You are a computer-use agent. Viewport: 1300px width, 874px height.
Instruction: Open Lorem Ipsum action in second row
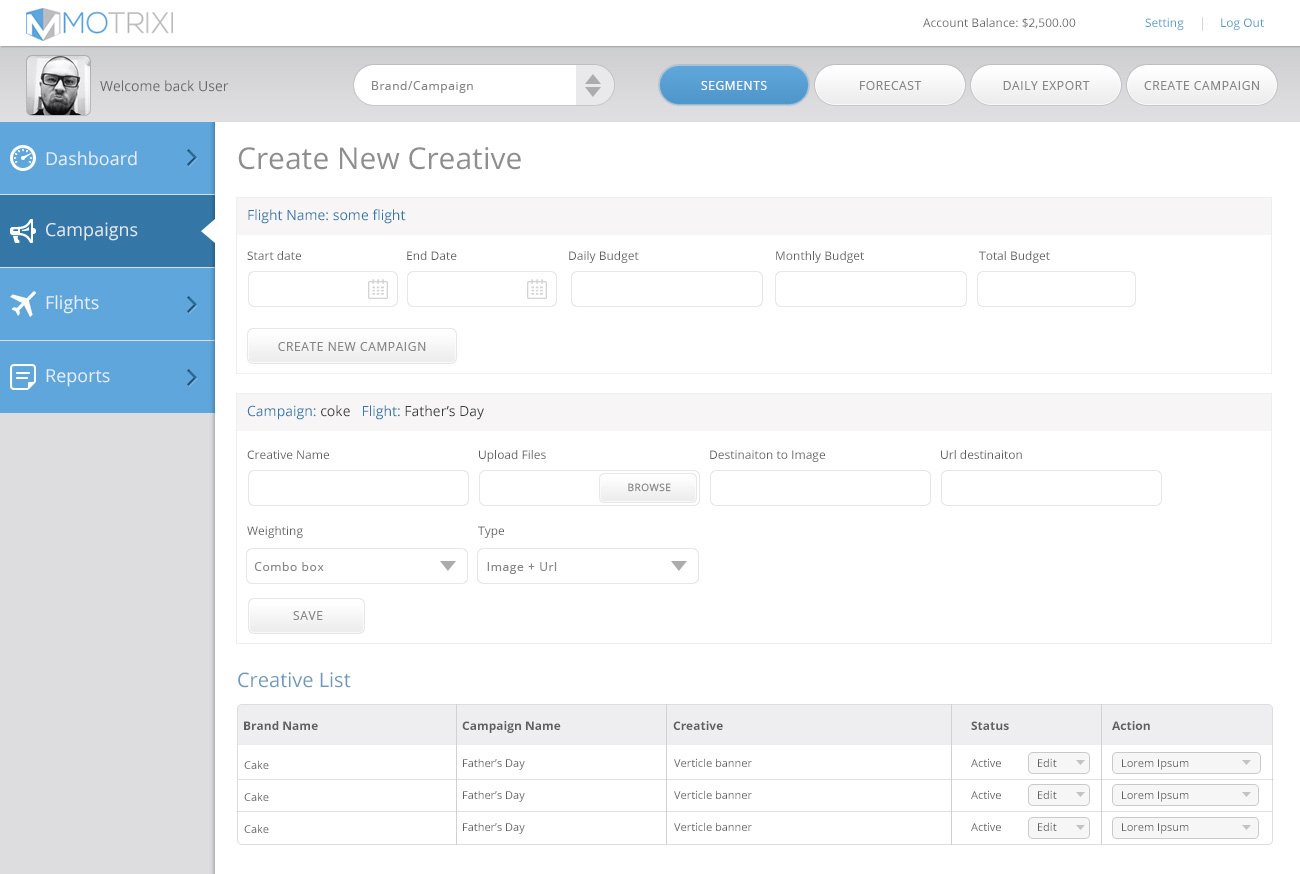pos(1186,795)
